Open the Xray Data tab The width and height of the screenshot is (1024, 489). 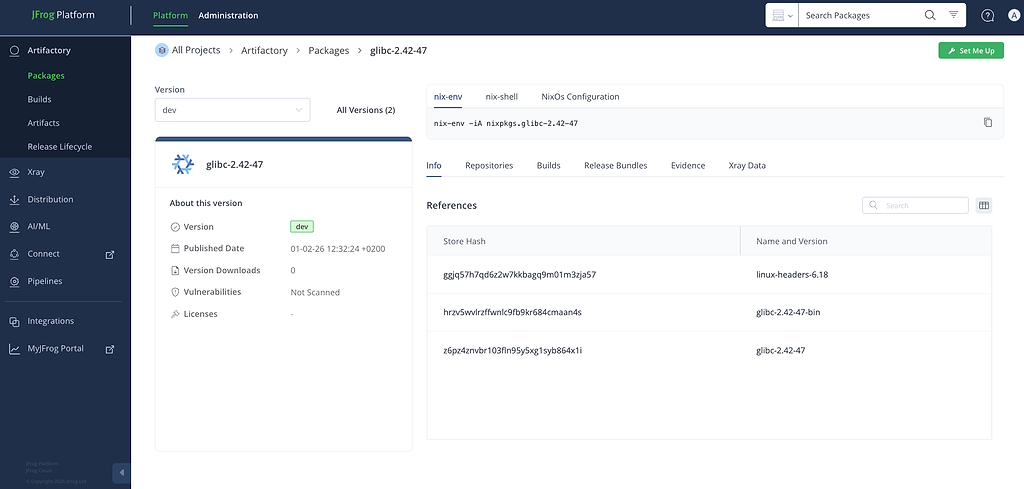tap(747, 165)
